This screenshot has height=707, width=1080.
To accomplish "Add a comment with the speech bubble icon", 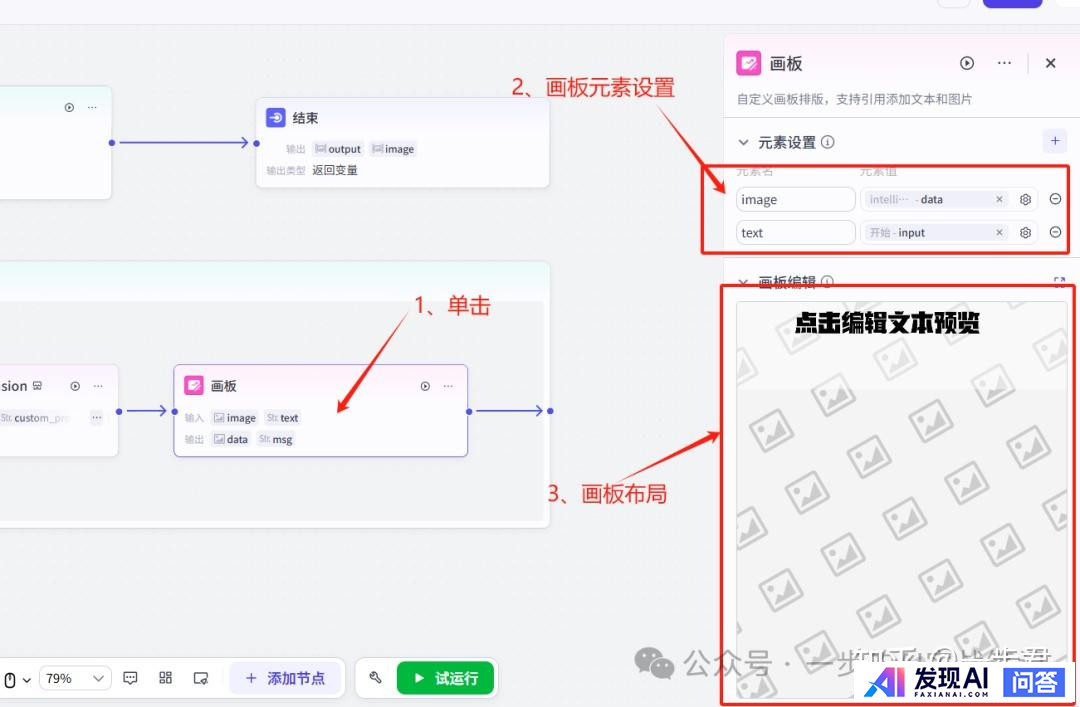I will coord(130,678).
